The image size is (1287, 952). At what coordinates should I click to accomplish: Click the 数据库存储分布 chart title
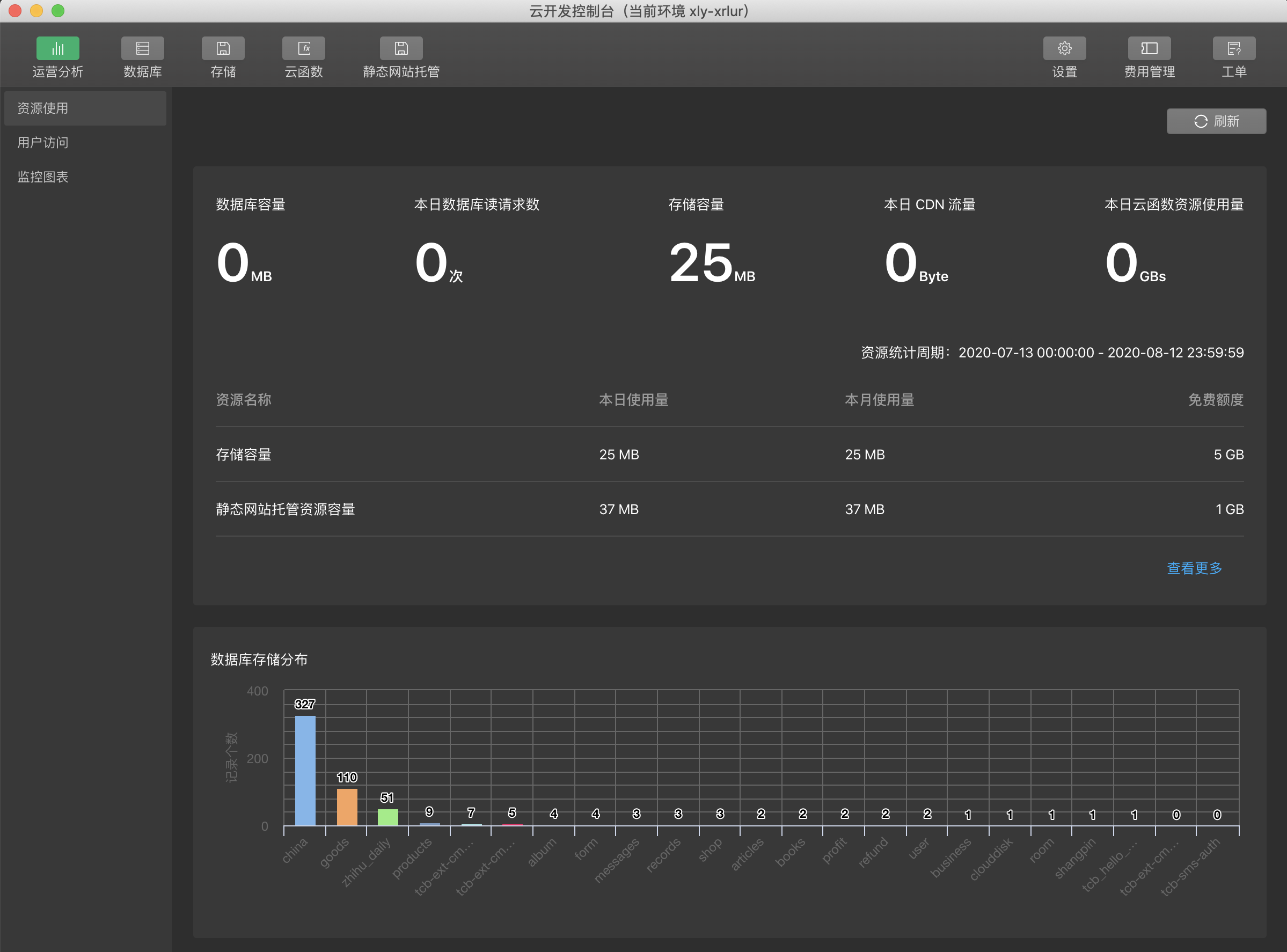pyautogui.click(x=259, y=660)
